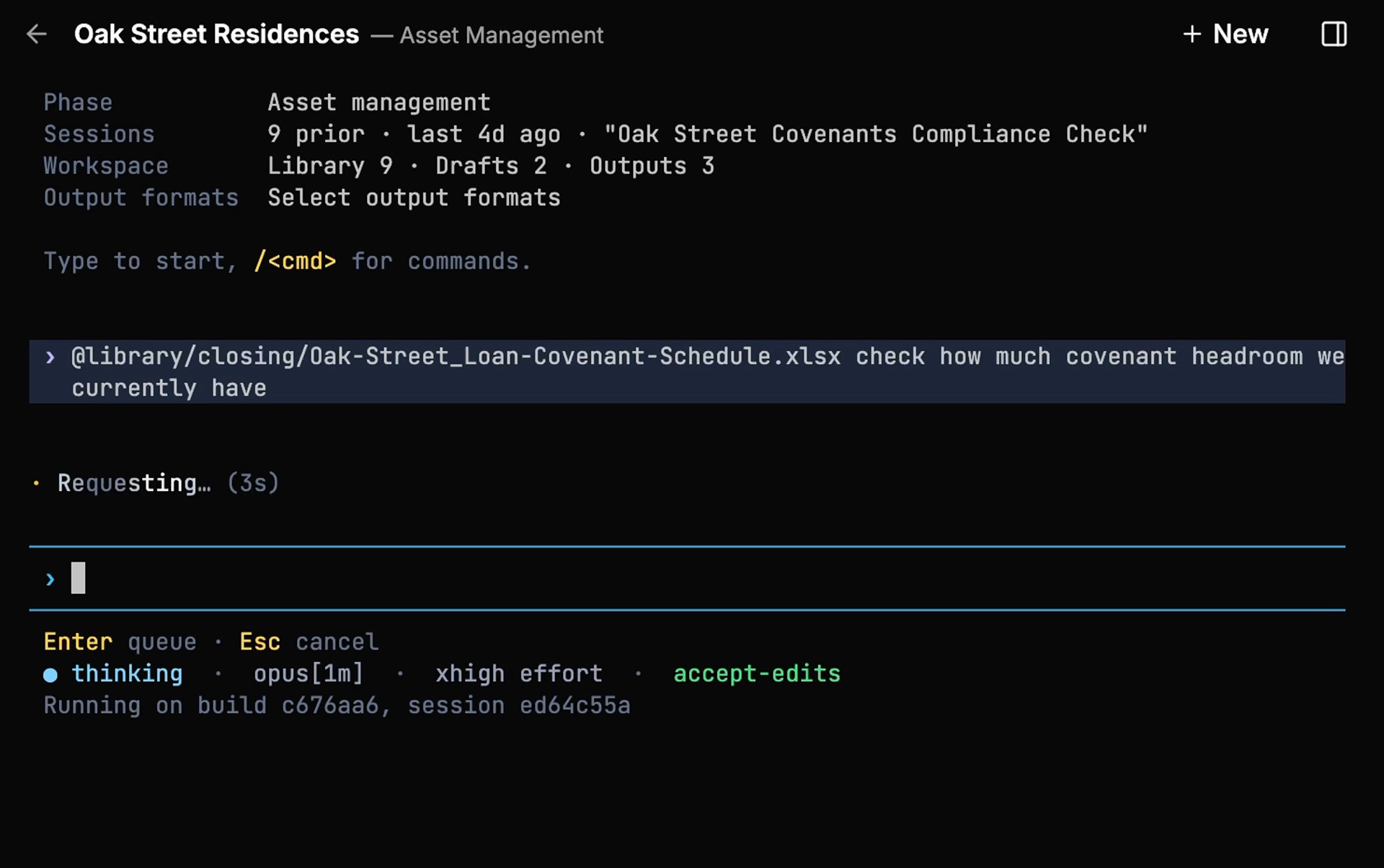Toggle the side panel layout icon
1384x868 pixels.
pyautogui.click(x=1334, y=34)
